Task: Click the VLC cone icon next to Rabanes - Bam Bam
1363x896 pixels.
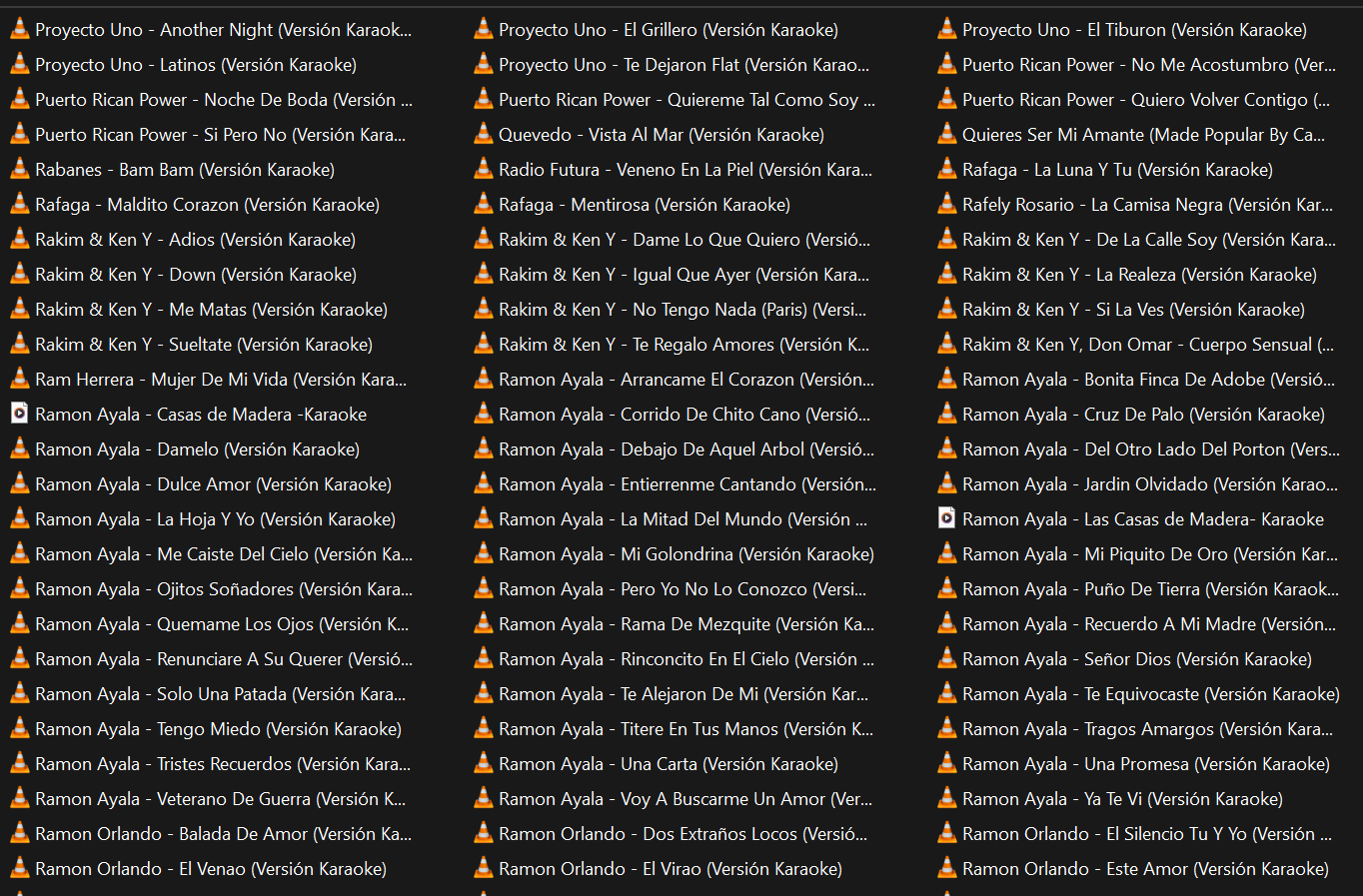Action: pyautogui.click(x=19, y=169)
